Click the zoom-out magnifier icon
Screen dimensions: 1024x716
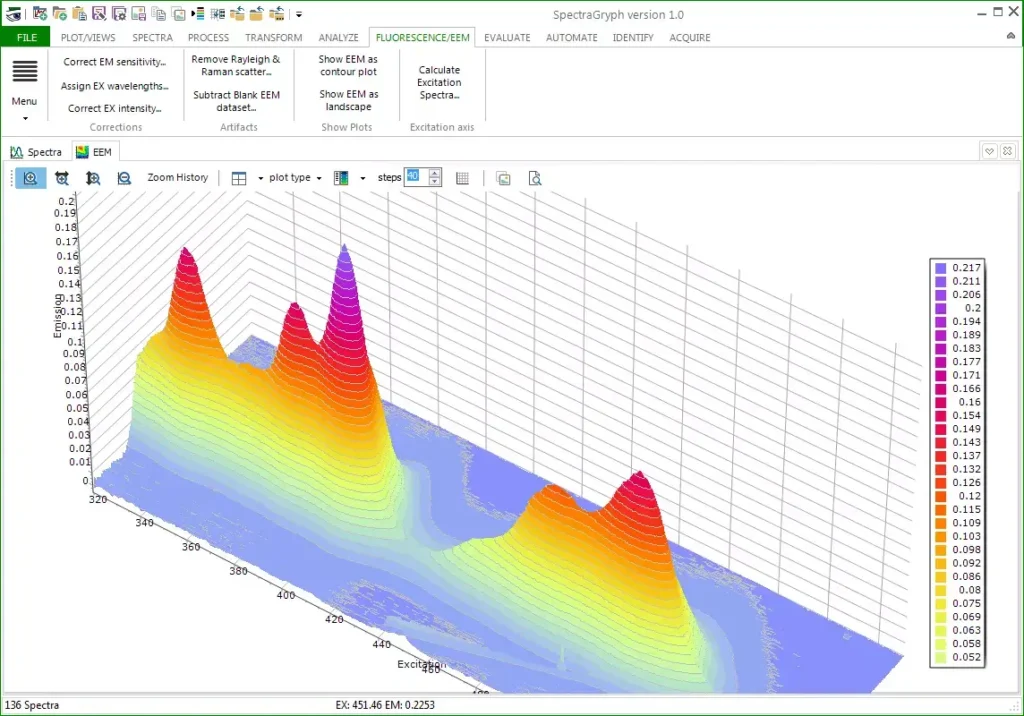coord(124,178)
